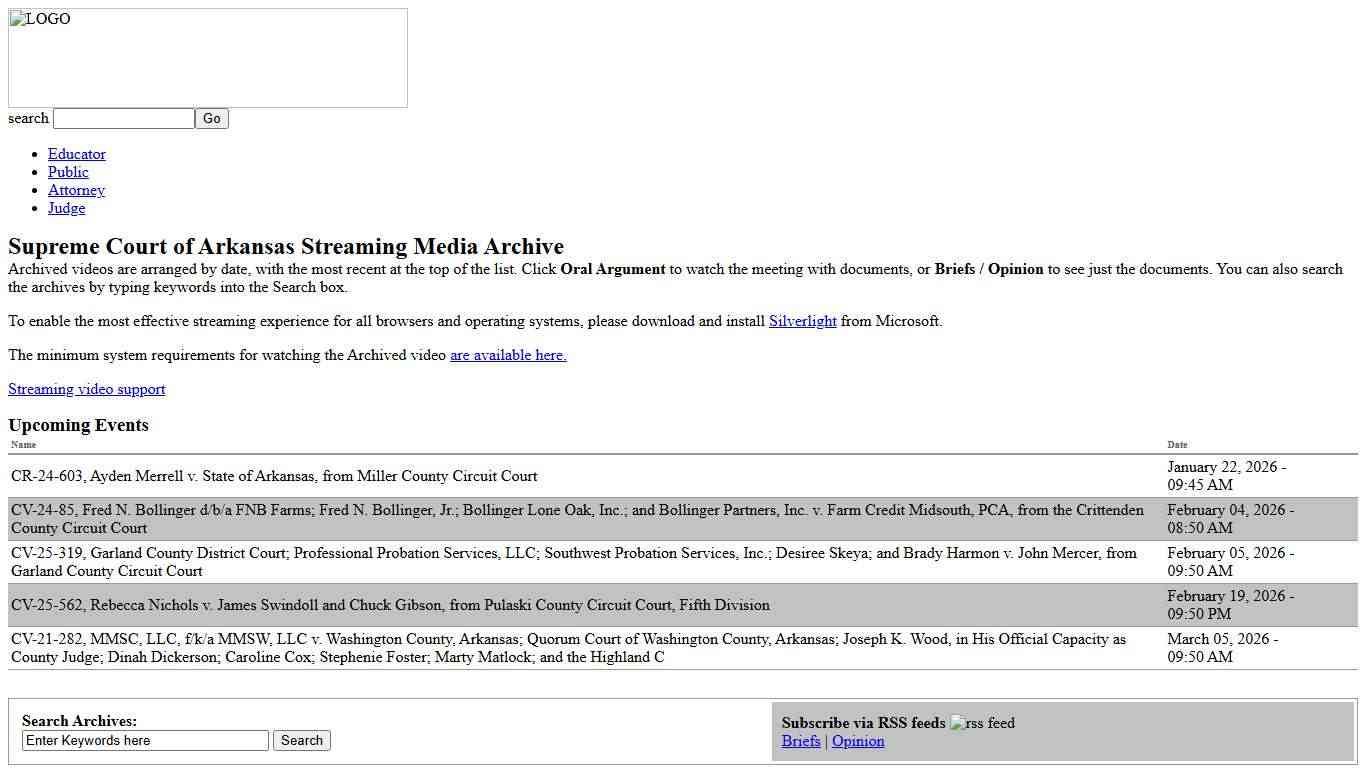Viewport: 1366px width, 768px height.
Task: Select the CR-24-603 Ayden Merrell event row
Action: (x=274, y=476)
